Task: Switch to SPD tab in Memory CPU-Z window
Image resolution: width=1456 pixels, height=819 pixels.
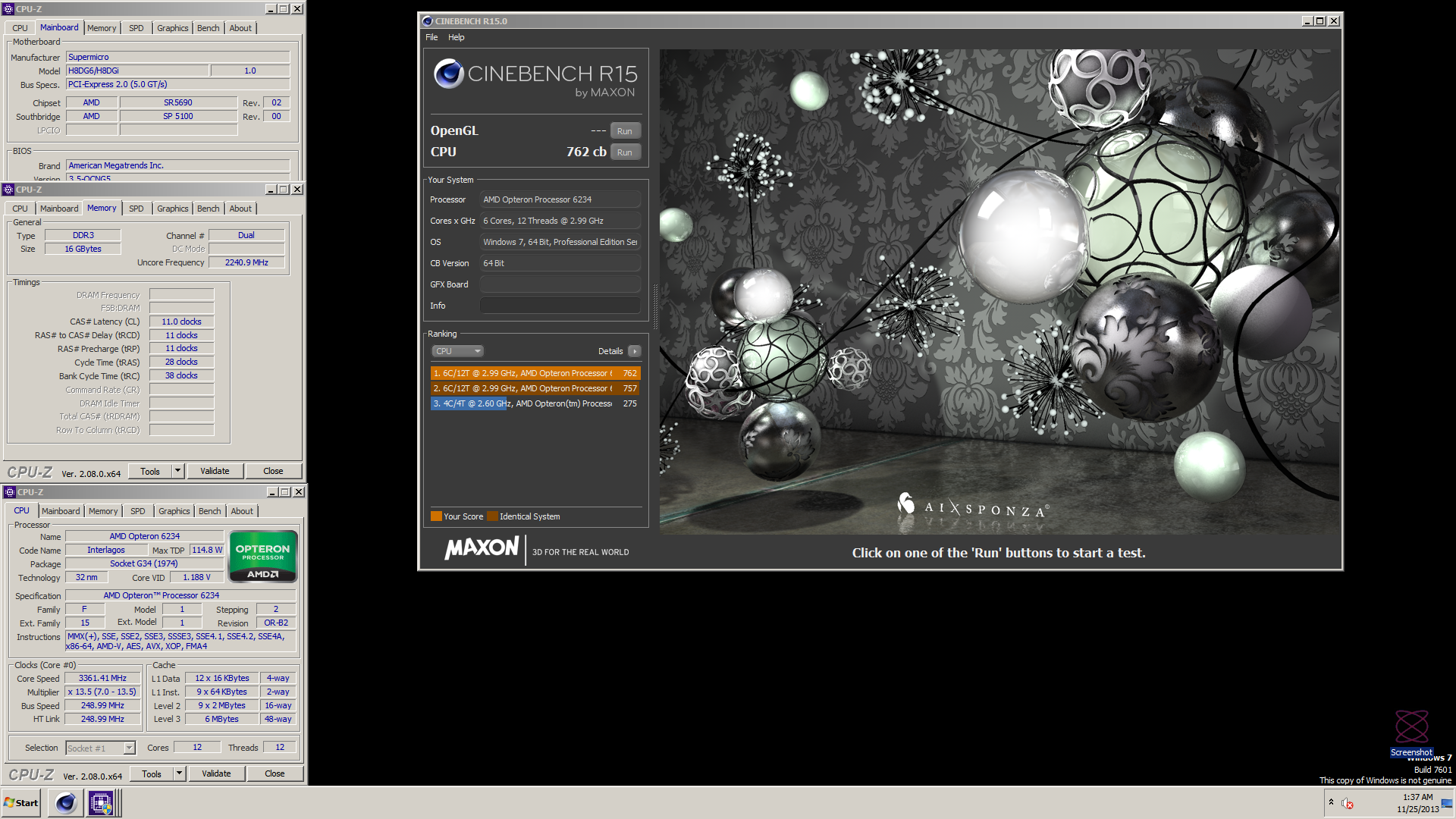Action: pos(136,209)
